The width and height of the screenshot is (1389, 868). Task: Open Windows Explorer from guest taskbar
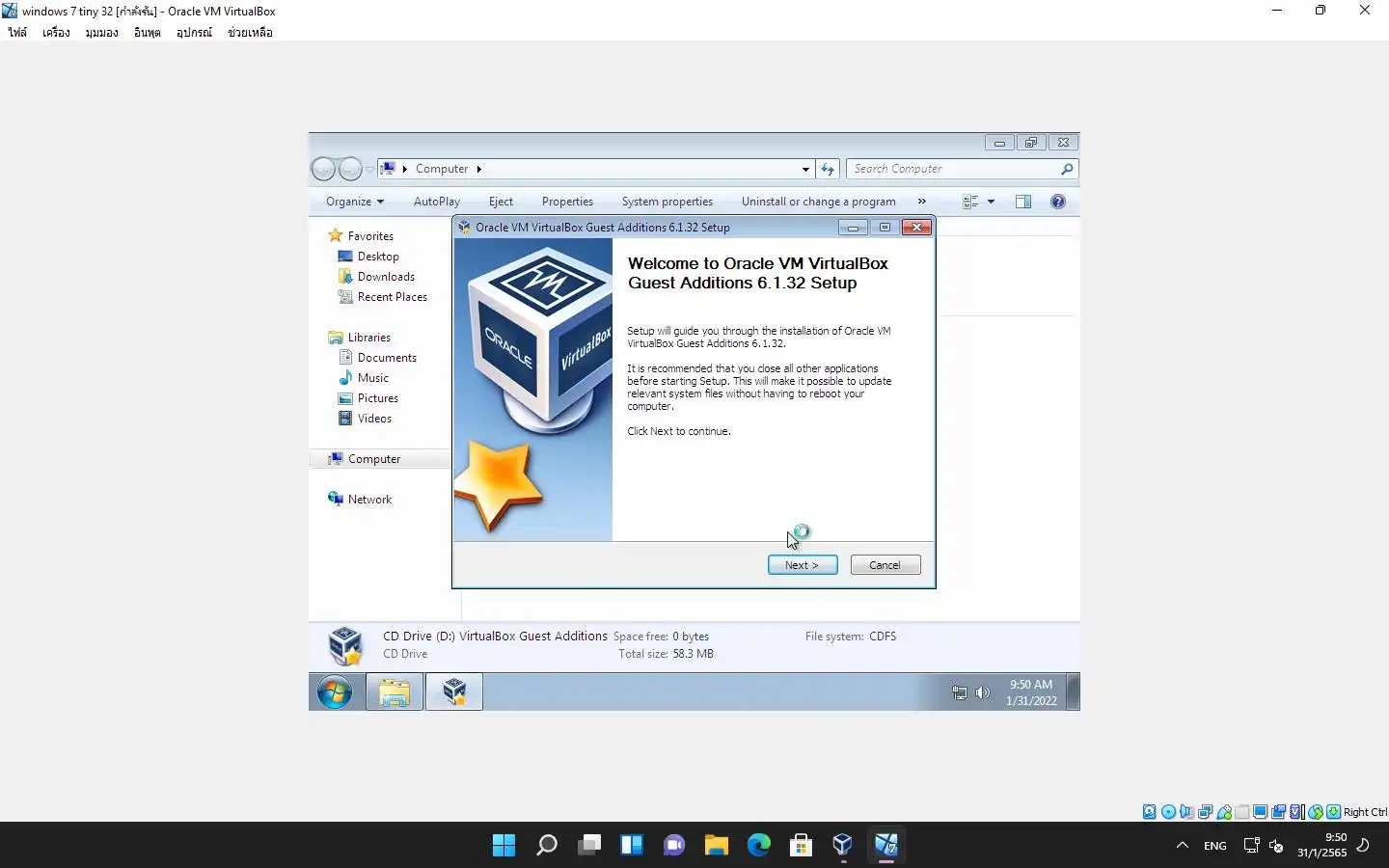(x=395, y=692)
